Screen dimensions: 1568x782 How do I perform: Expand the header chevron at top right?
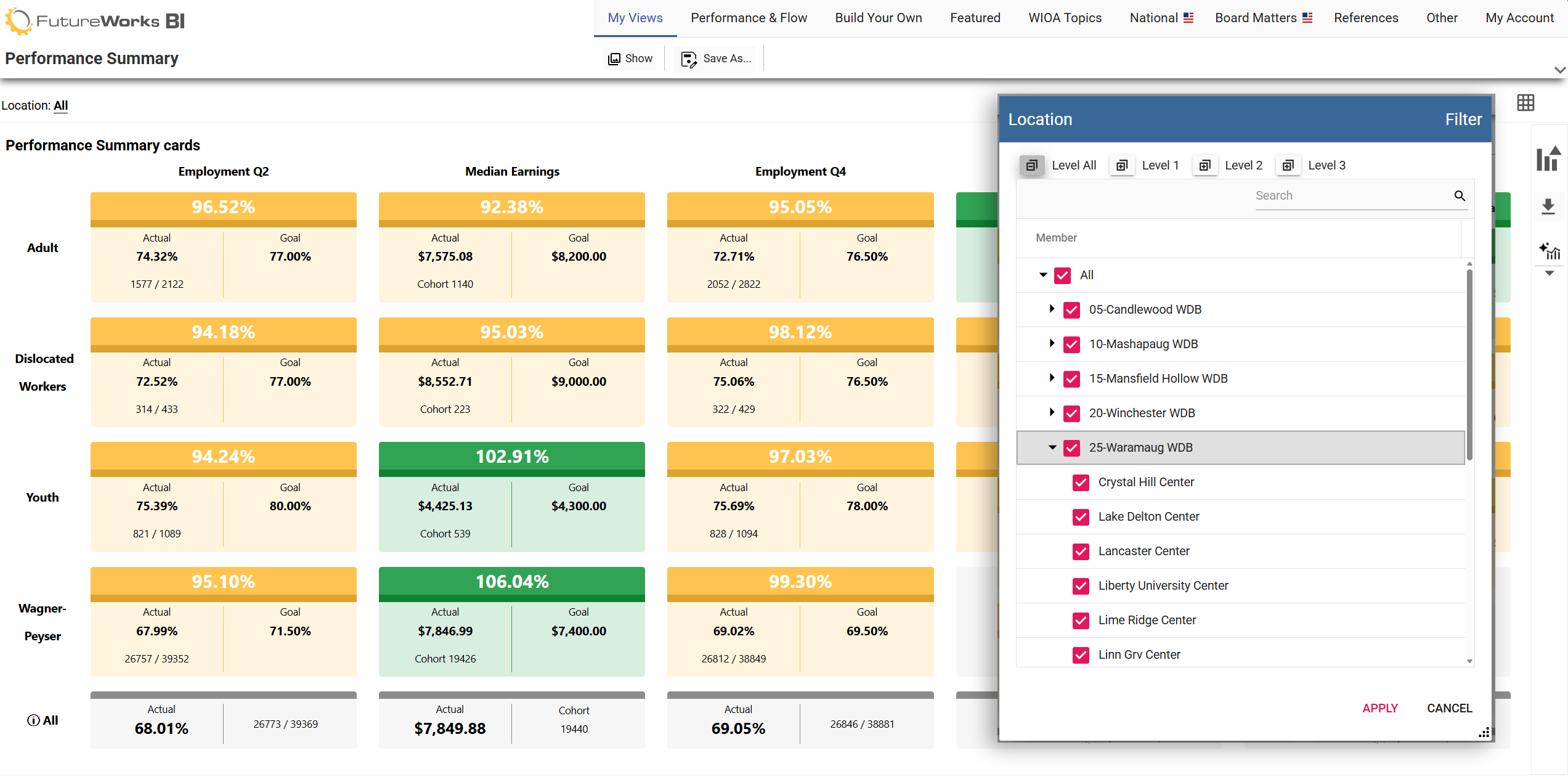1559,70
